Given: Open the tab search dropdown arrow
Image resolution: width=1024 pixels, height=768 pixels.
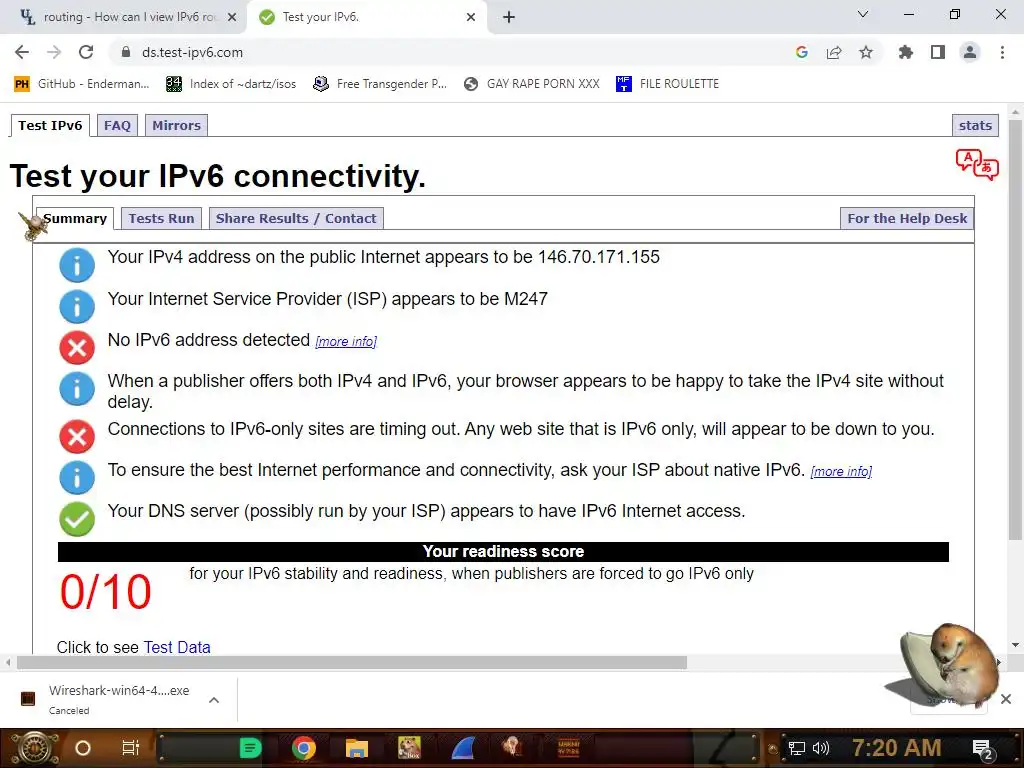Looking at the screenshot, I should [863, 14].
